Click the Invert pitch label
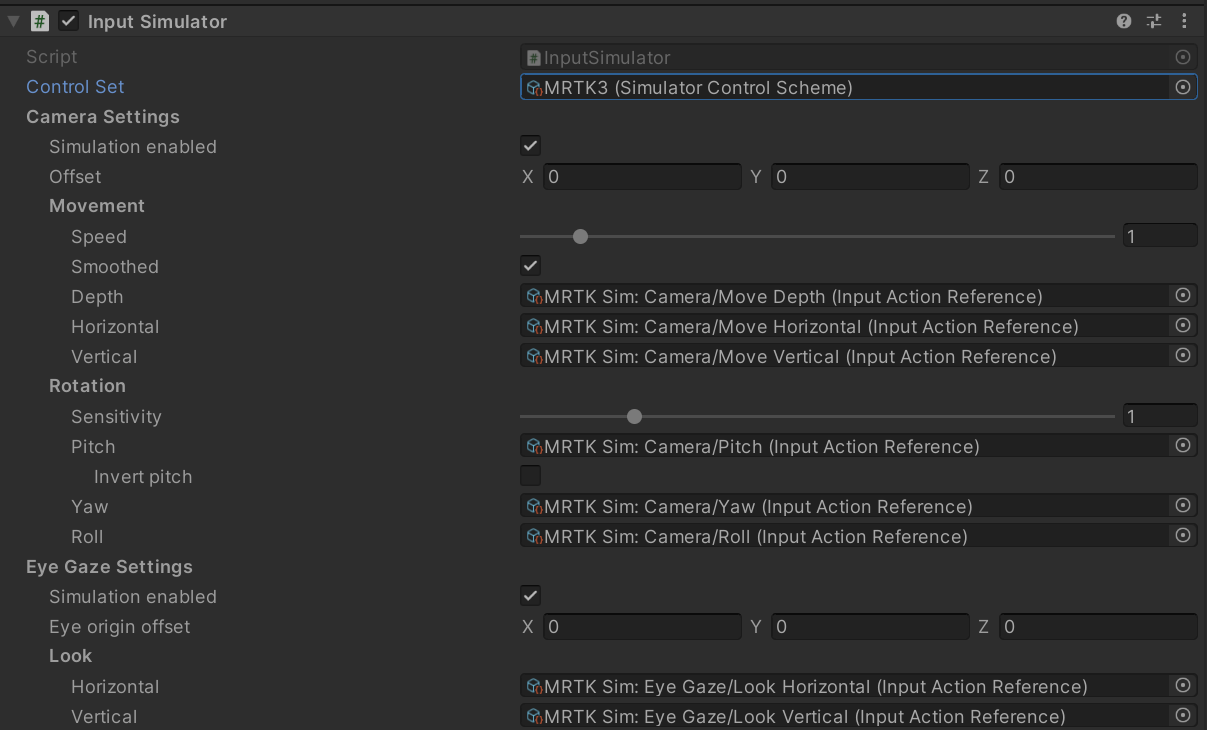Image resolution: width=1207 pixels, height=730 pixels. pyautogui.click(x=143, y=477)
